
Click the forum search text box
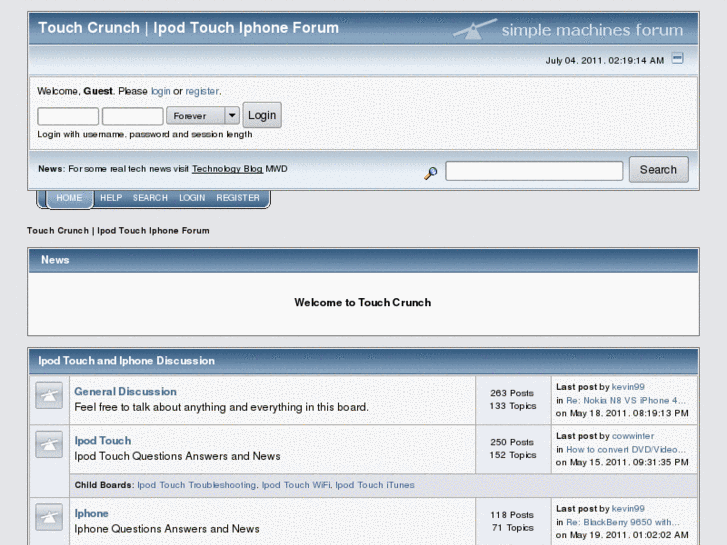pyautogui.click(x=534, y=171)
